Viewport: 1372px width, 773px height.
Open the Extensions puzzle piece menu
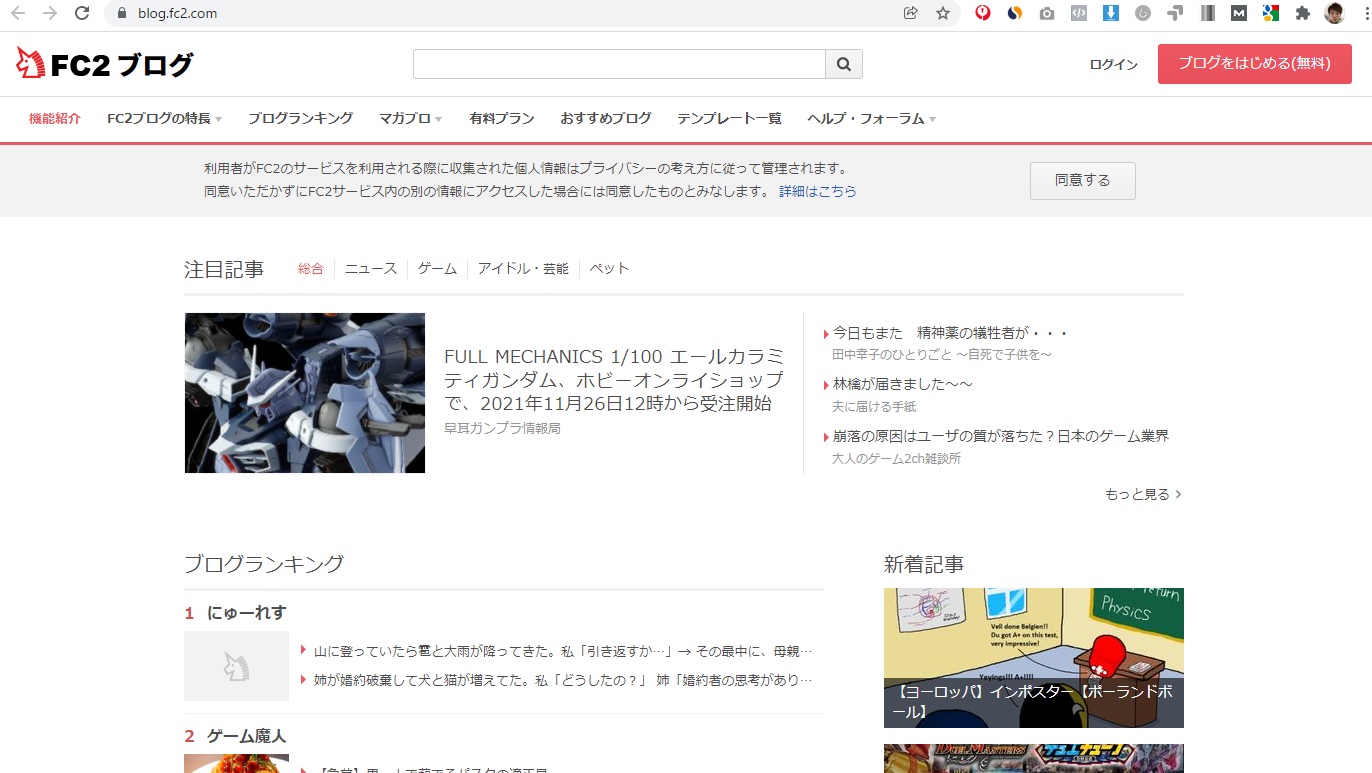tap(1303, 13)
